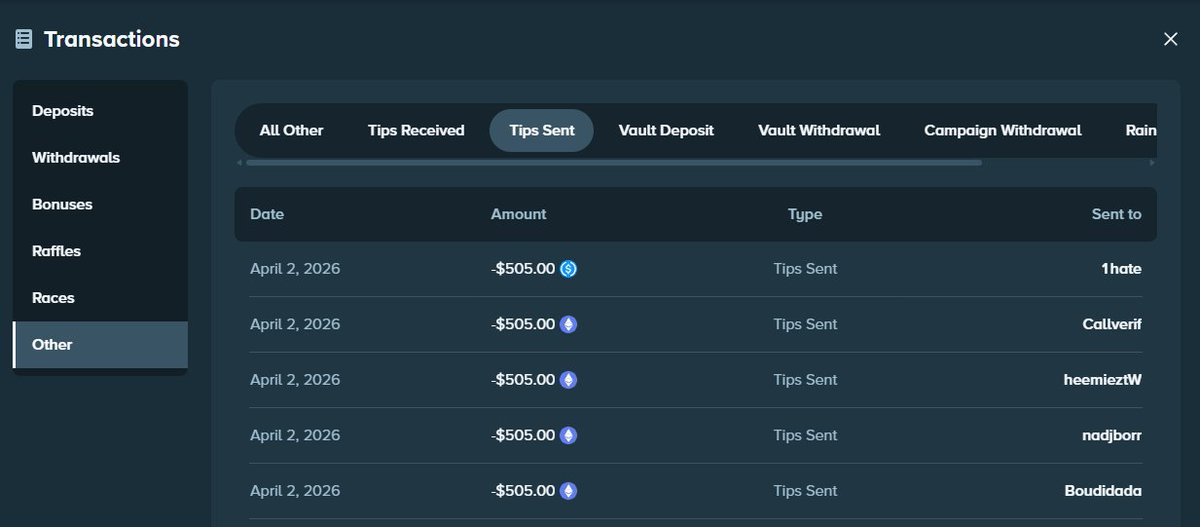Click the Transactions dialog title

click(112, 39)
